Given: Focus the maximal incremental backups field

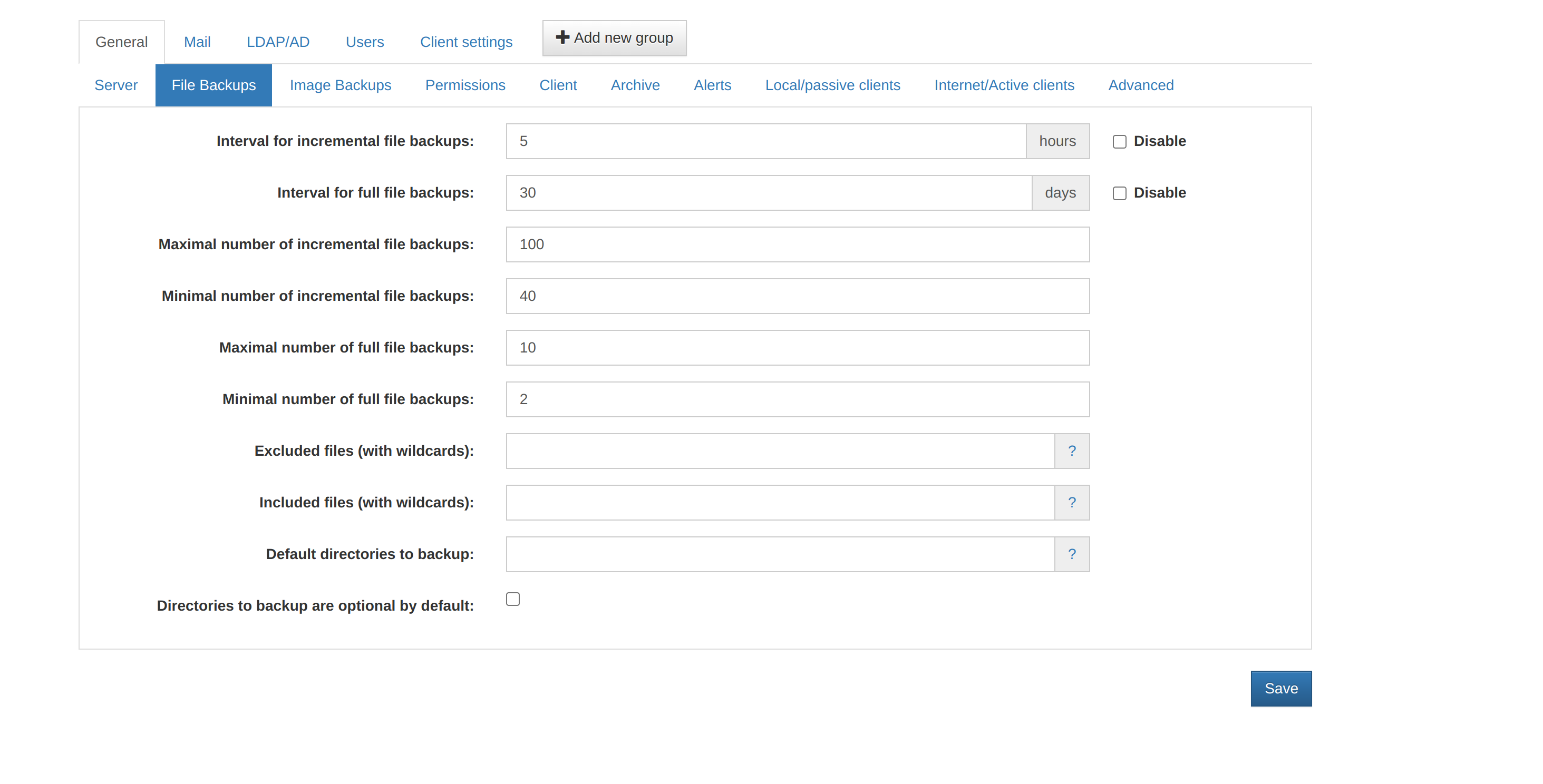Looking at the screenshot, I should pos(797,244).
